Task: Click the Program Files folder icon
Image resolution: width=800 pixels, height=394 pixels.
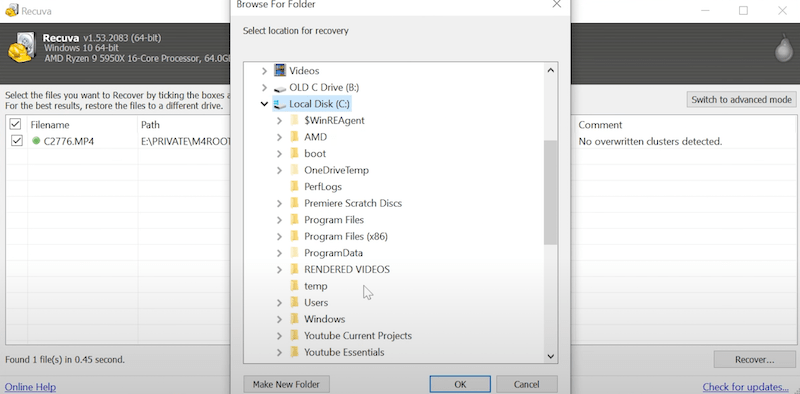Action: point(294,219)
